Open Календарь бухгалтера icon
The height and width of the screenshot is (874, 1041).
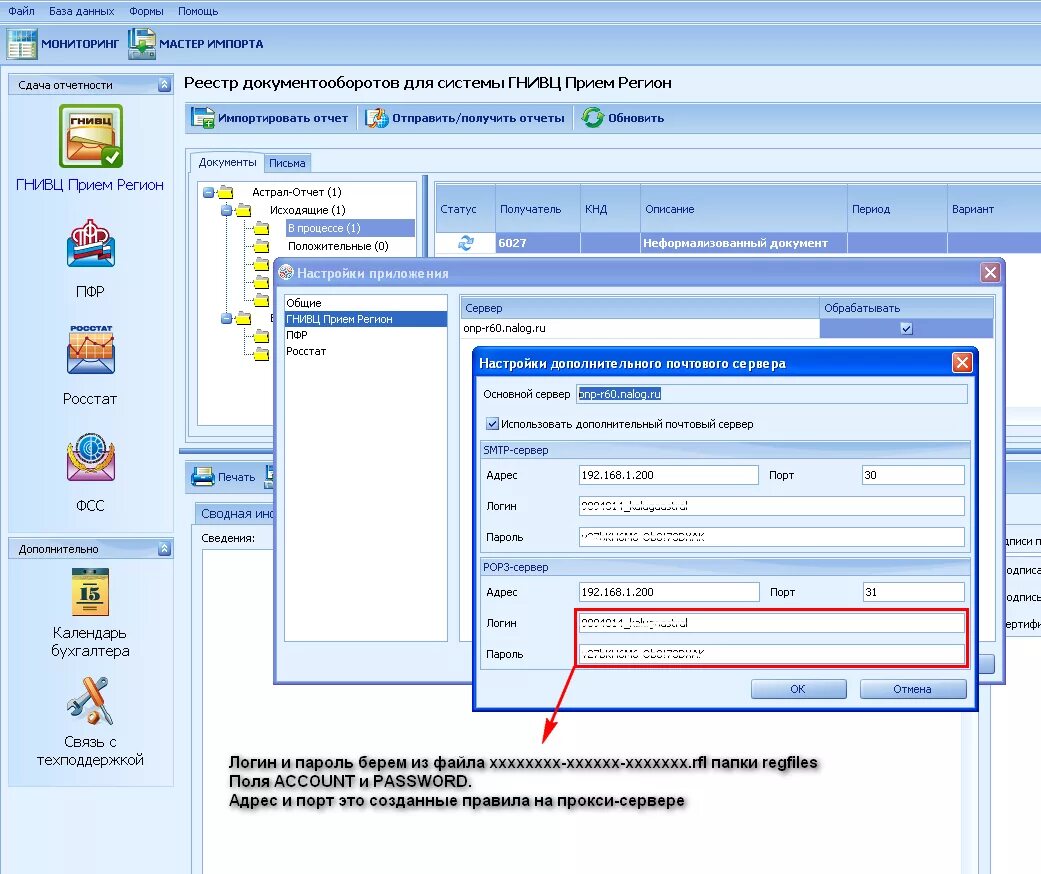(90, 592)
